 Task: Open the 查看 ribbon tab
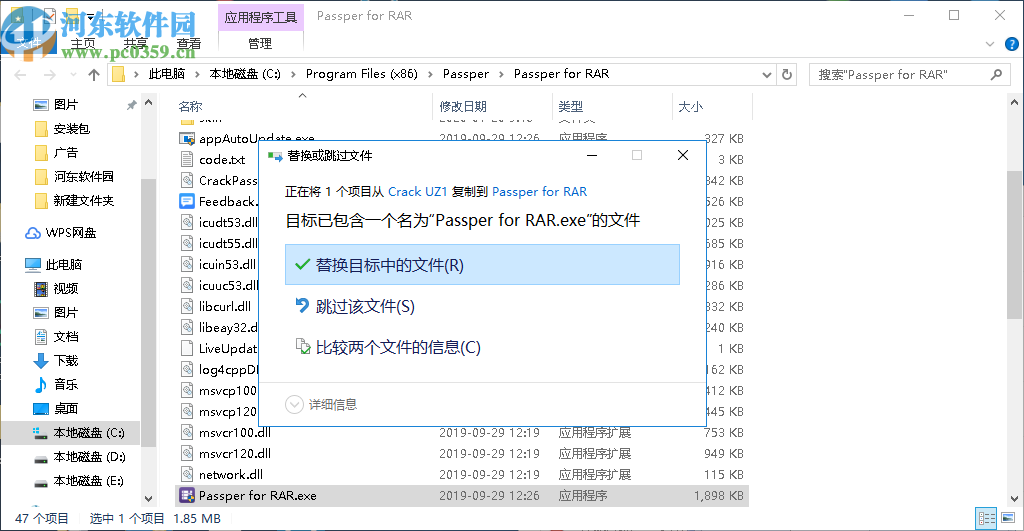(x=189, y=44)
